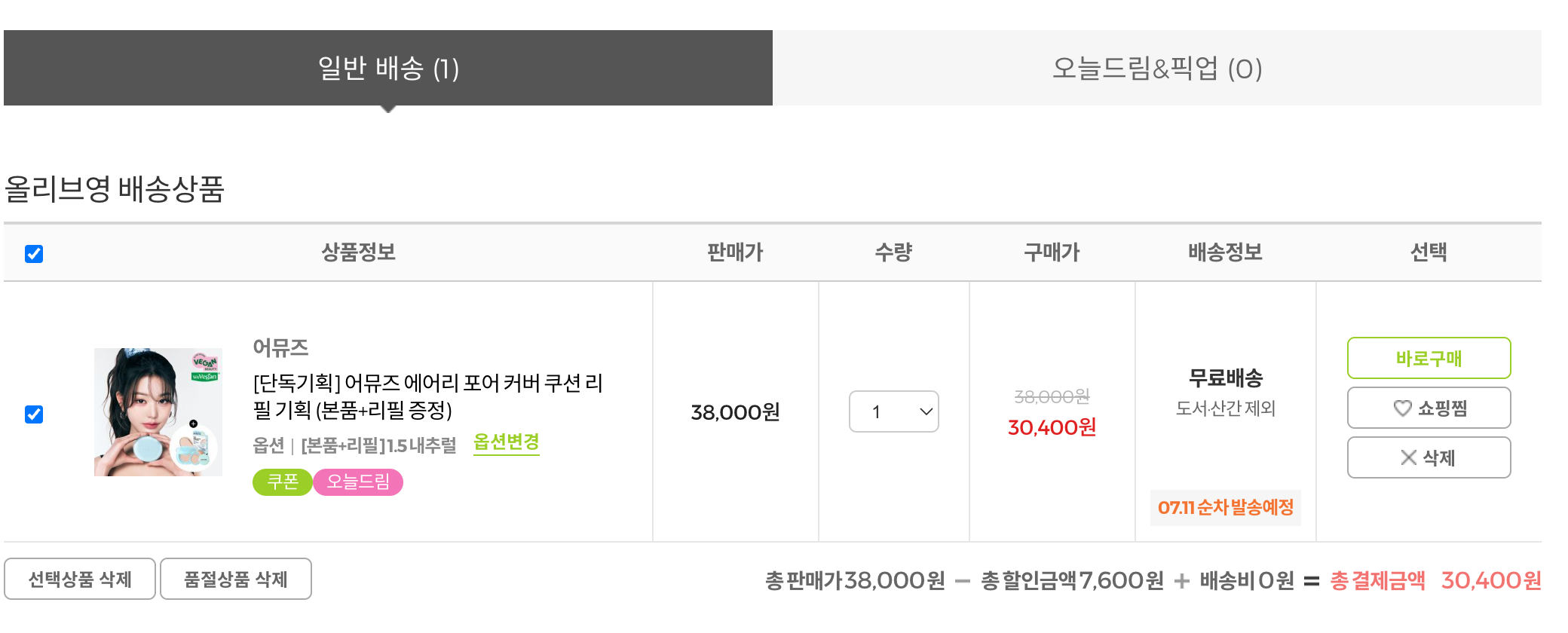Click the 바로구매 button
The width and height of the screenshot is (1568, 633).
pyautogui.click(x=1429, y=358)
